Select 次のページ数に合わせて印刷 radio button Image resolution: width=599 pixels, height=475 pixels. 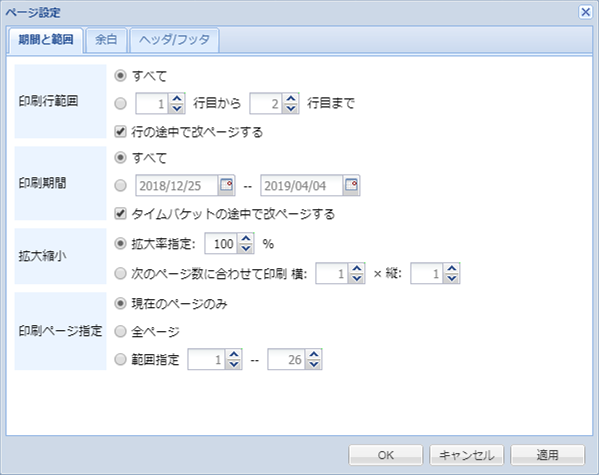(120, 273)
